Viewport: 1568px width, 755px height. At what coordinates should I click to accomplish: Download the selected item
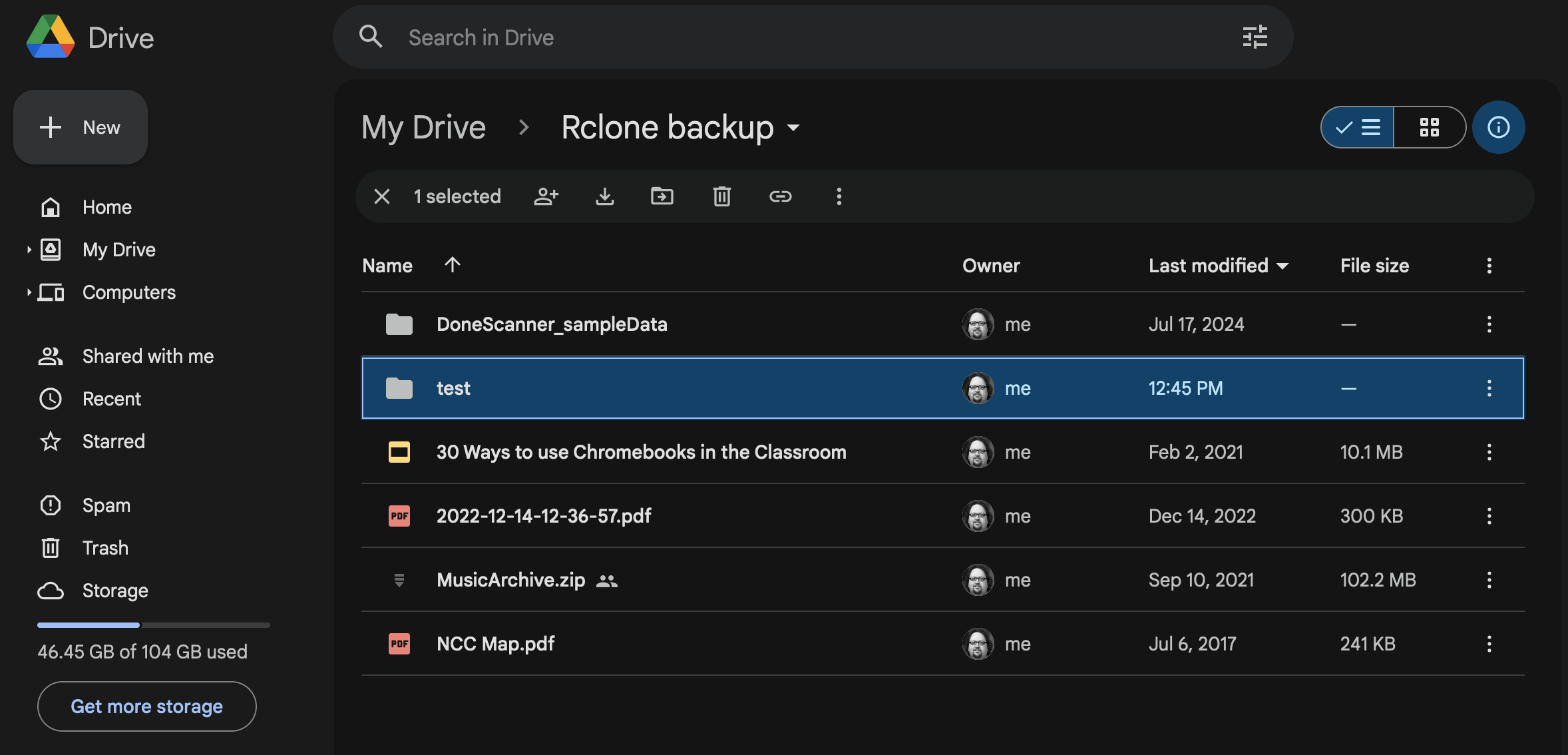604,196
